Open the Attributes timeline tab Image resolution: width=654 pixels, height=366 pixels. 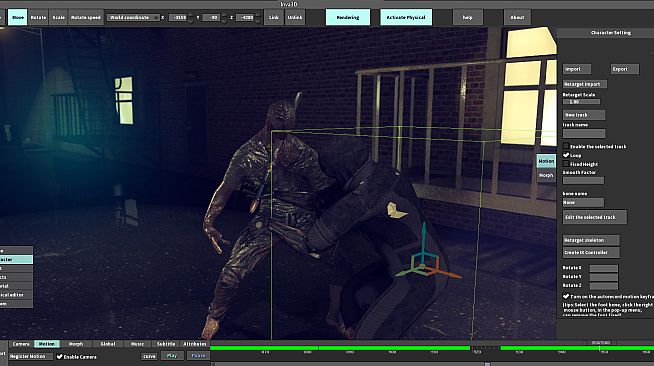[195, 344]
